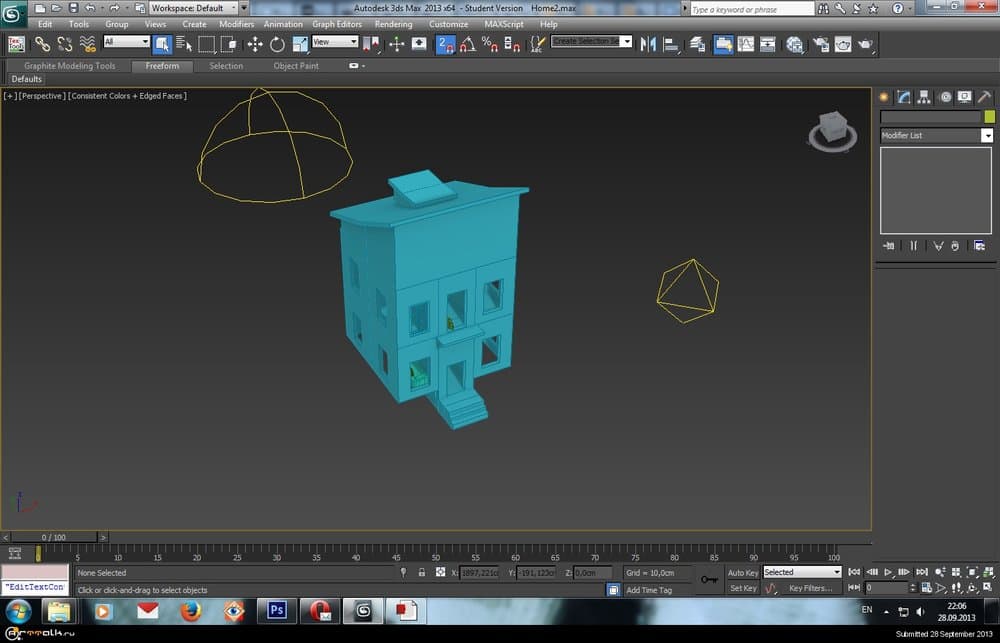Open the Material Editor from the toolbar
The image size is (1000, 643).
click(795, 44)
